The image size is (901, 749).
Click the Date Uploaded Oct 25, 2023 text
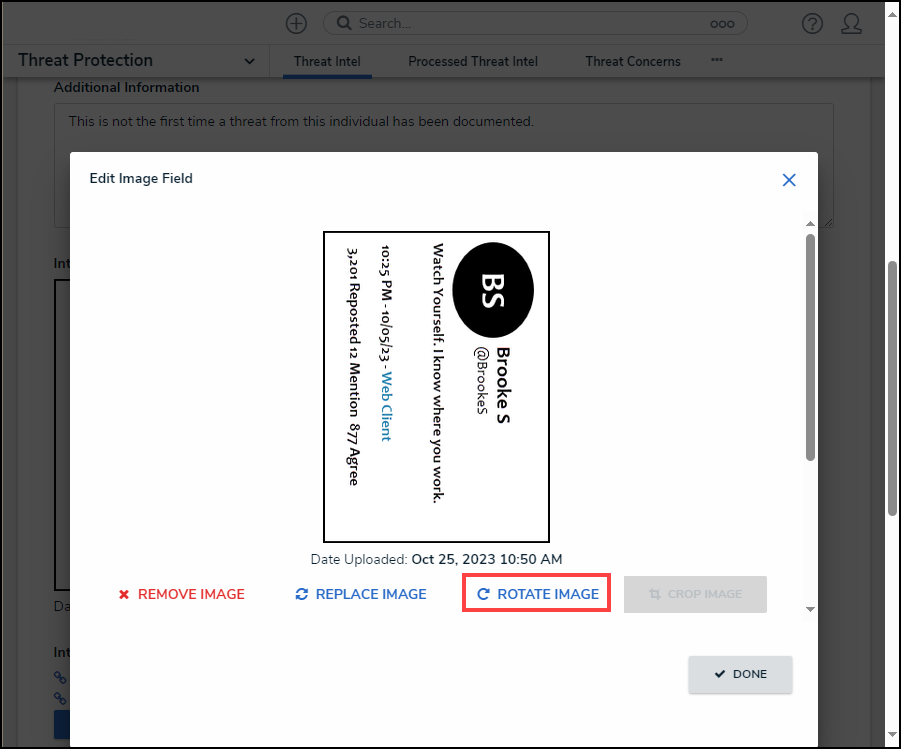click(x=436, y=559)
